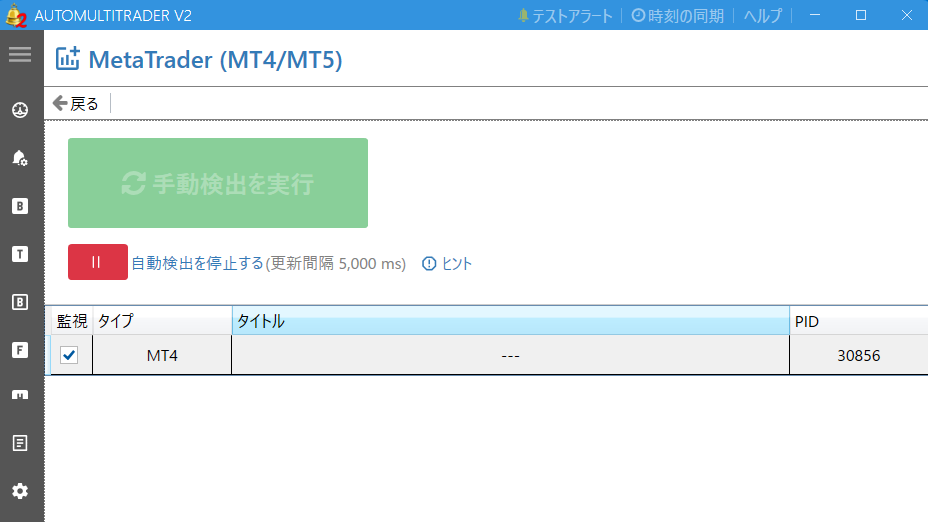Open the ヒント hint link
This screenshot has width=928, height=522.
(447, 263)
